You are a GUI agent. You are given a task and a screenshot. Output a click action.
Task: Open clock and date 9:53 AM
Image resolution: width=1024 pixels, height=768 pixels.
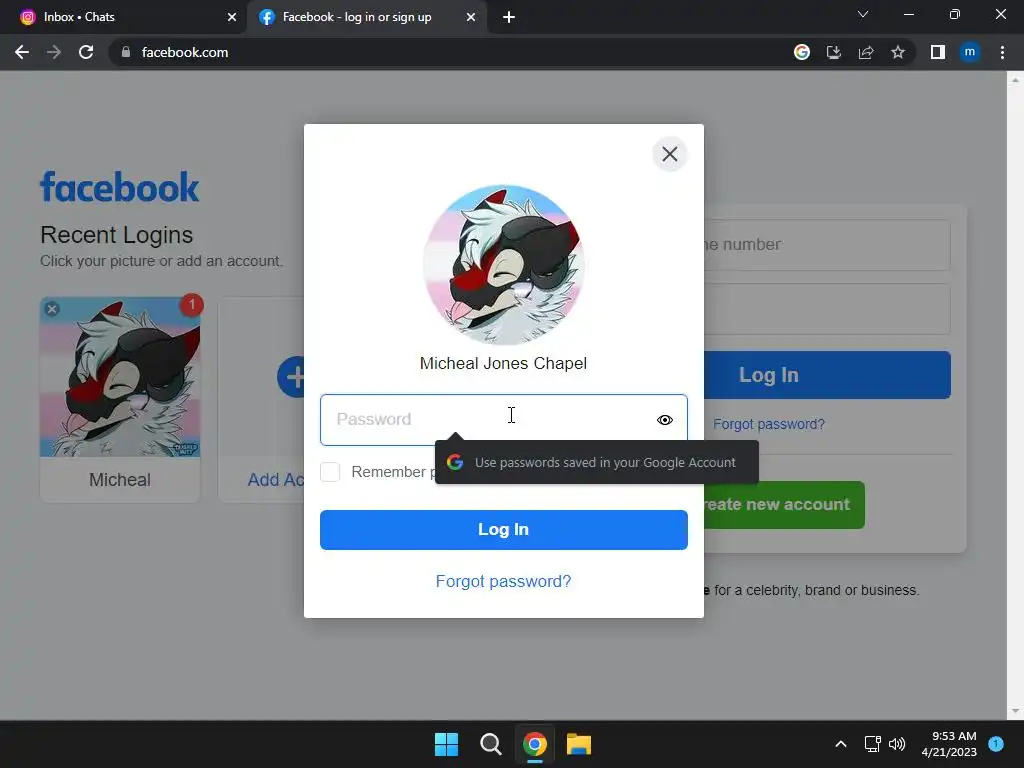click(949, 744)
